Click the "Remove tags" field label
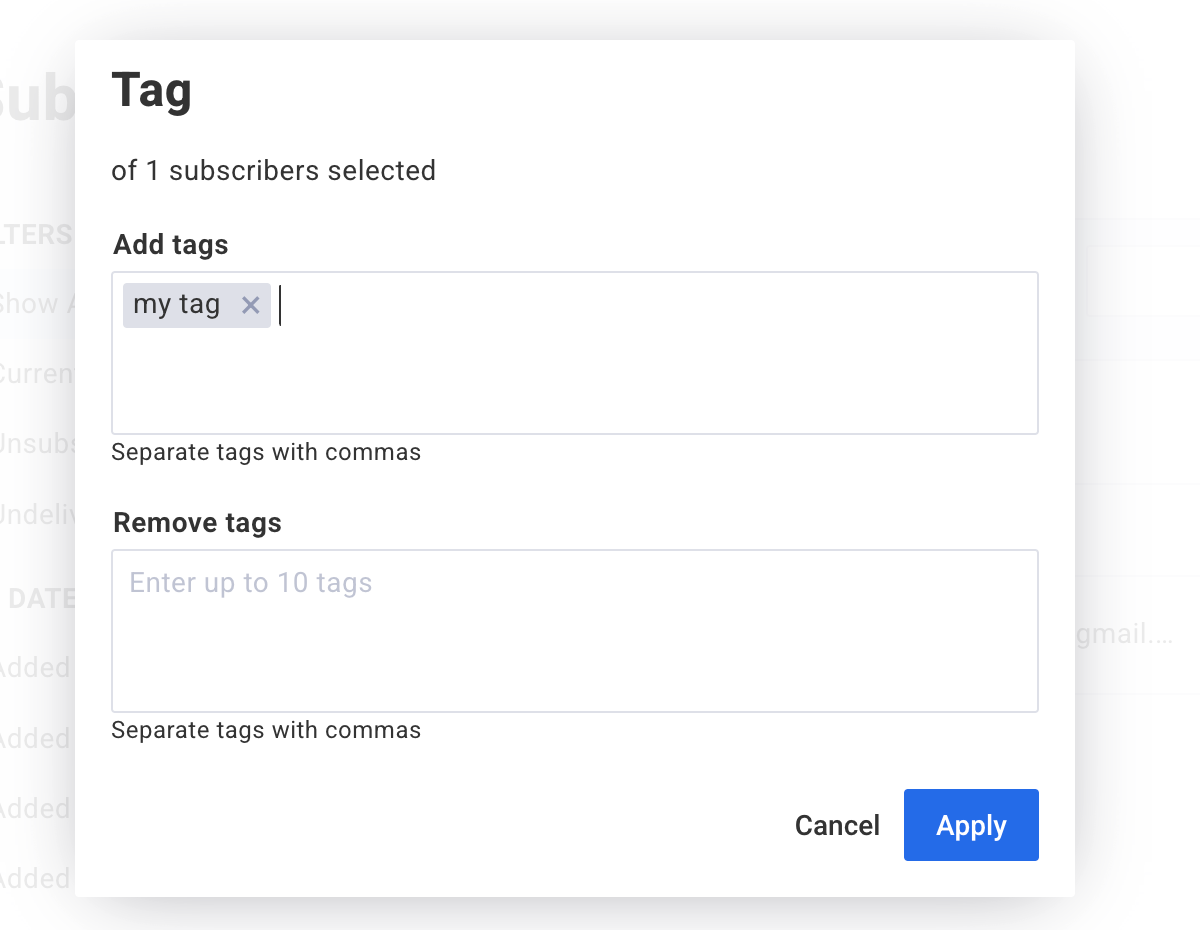Viewport: 1200px width, 930px height. [197, 523]
